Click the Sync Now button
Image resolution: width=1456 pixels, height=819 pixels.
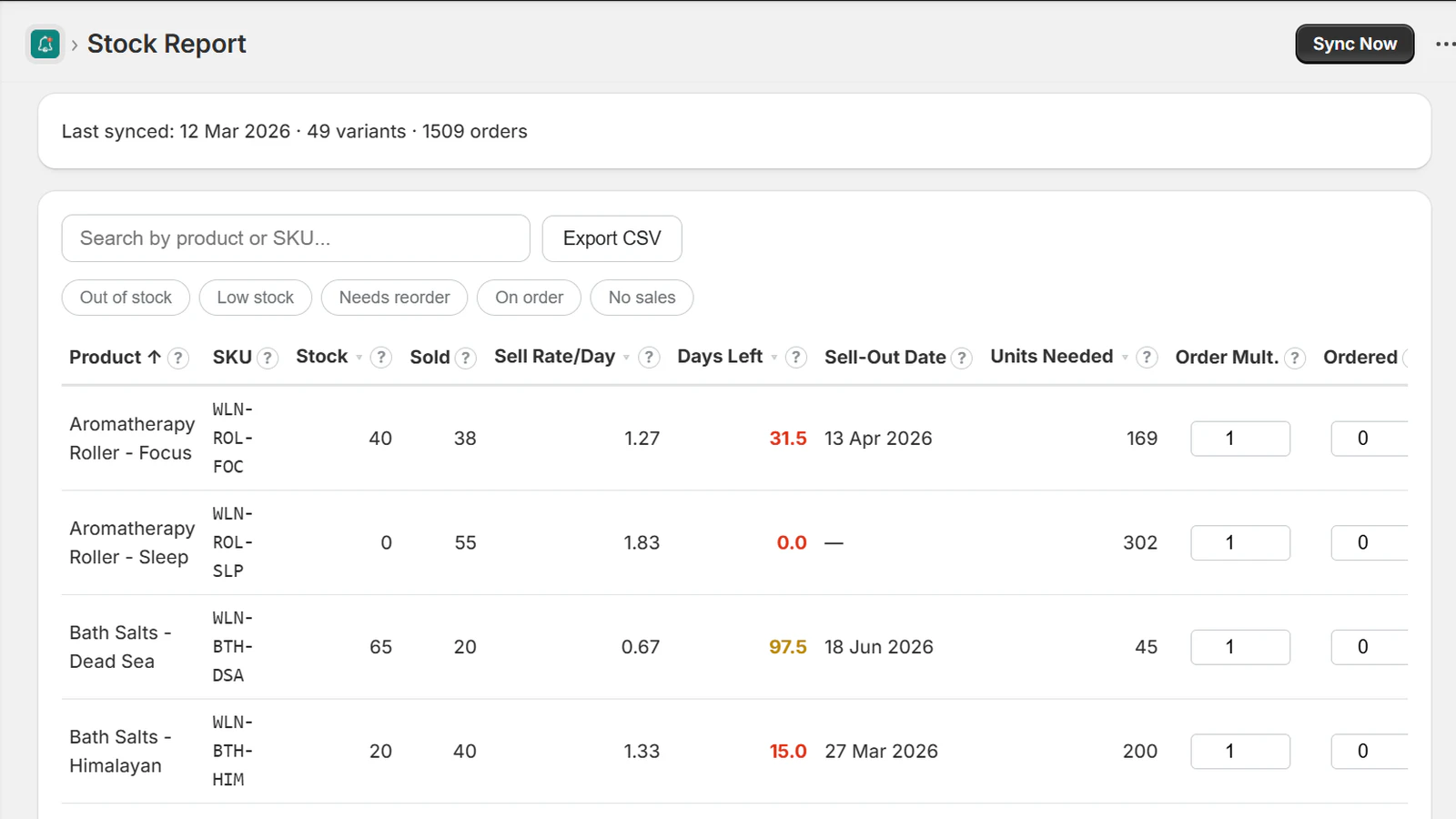click(x=1354, y=44)
